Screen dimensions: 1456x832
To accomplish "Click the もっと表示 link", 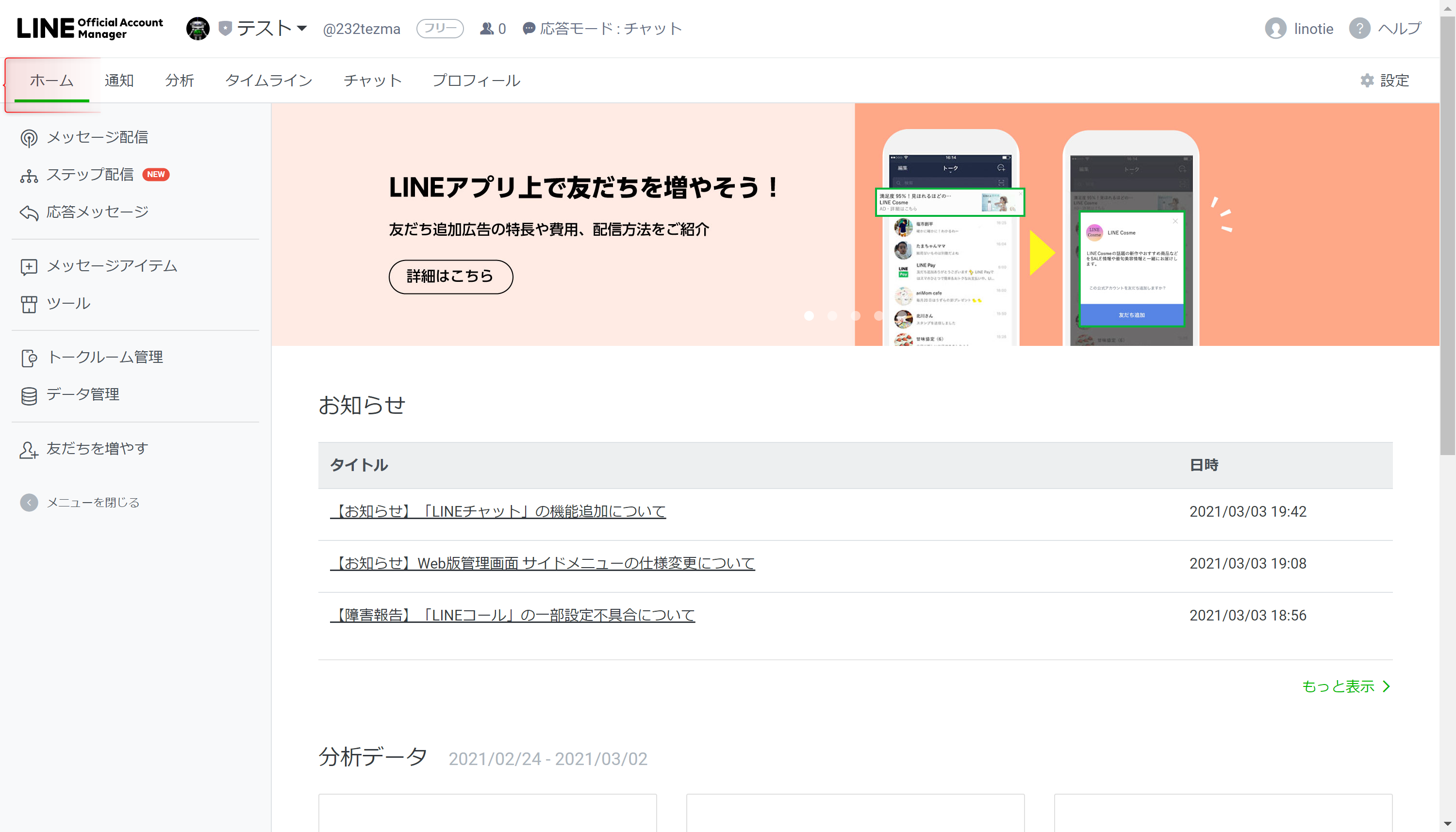I will point(1338,686).
